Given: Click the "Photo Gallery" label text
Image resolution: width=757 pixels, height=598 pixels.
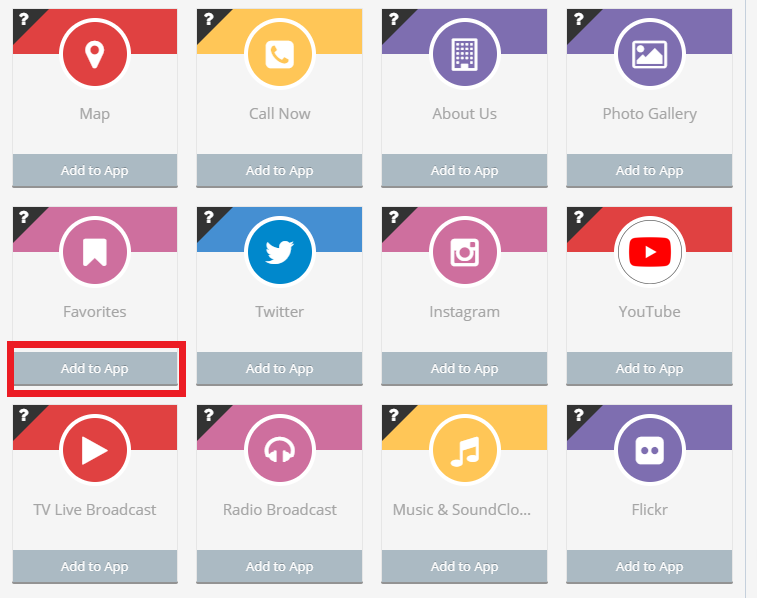Looking at the screenshot, I should [x=649, y=114].
